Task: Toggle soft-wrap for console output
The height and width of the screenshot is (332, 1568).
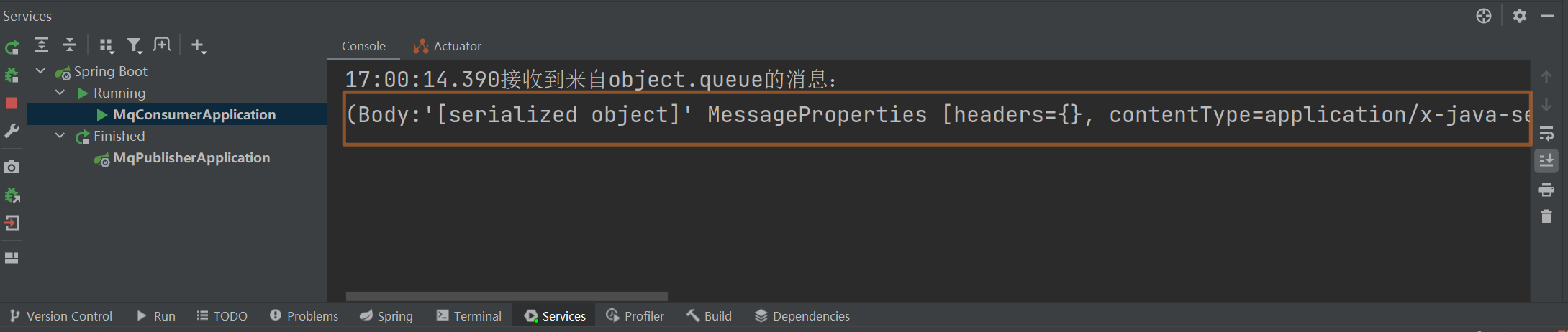Action: [x=1546, y=134]
